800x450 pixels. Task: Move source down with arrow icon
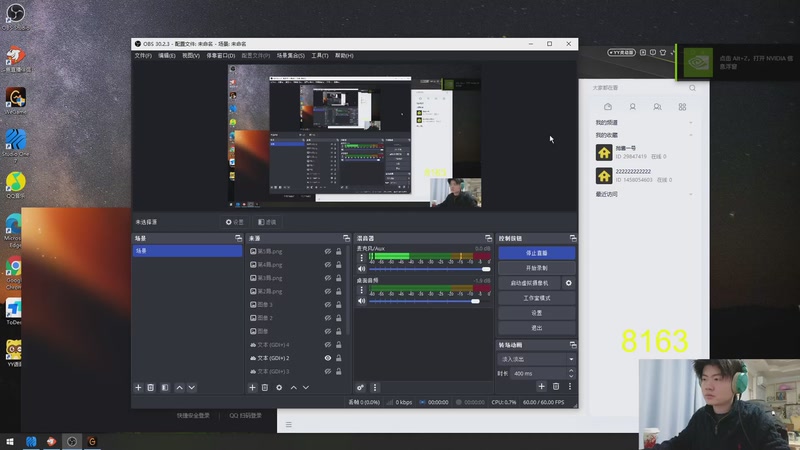click(306, 388)
